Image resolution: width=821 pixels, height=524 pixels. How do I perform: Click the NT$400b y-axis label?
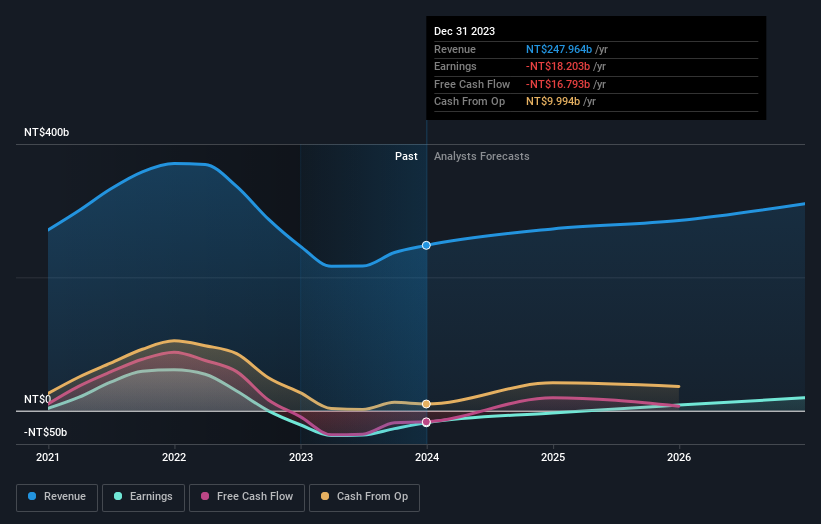pos(47,132)
